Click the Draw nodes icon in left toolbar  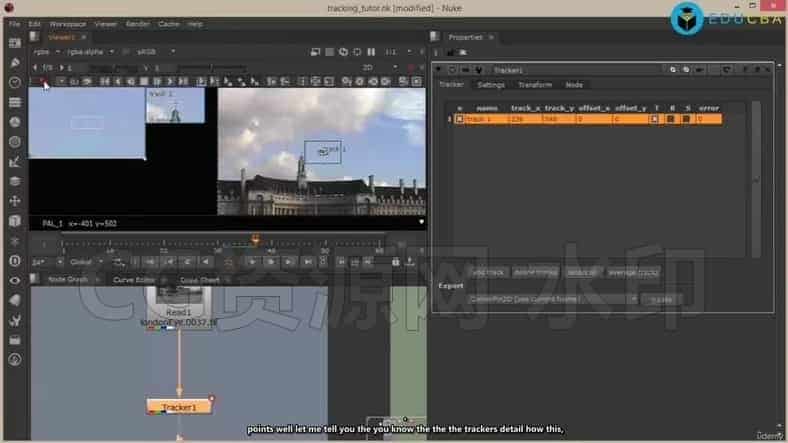15,62
